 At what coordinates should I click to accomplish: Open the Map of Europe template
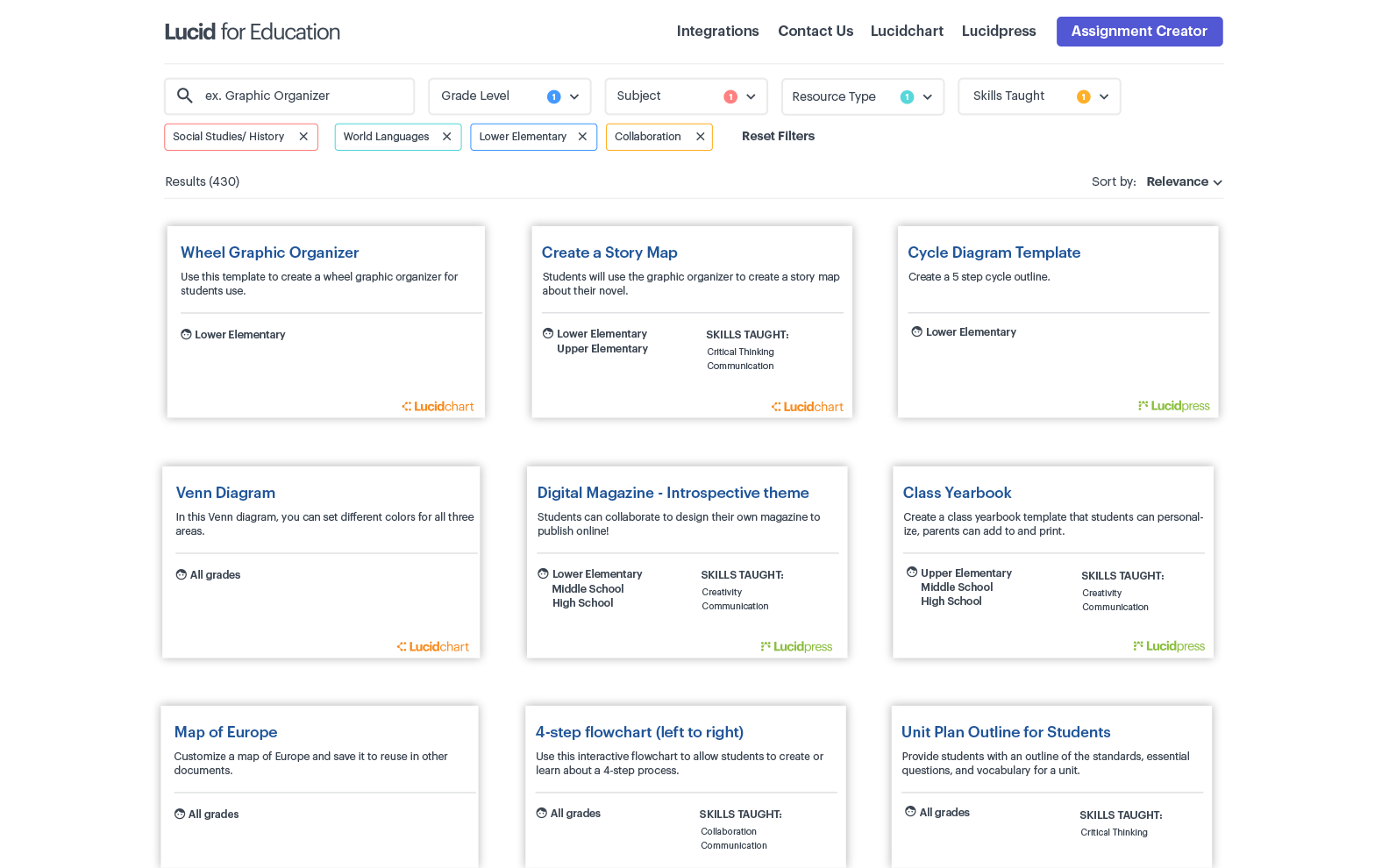(225, 732)
